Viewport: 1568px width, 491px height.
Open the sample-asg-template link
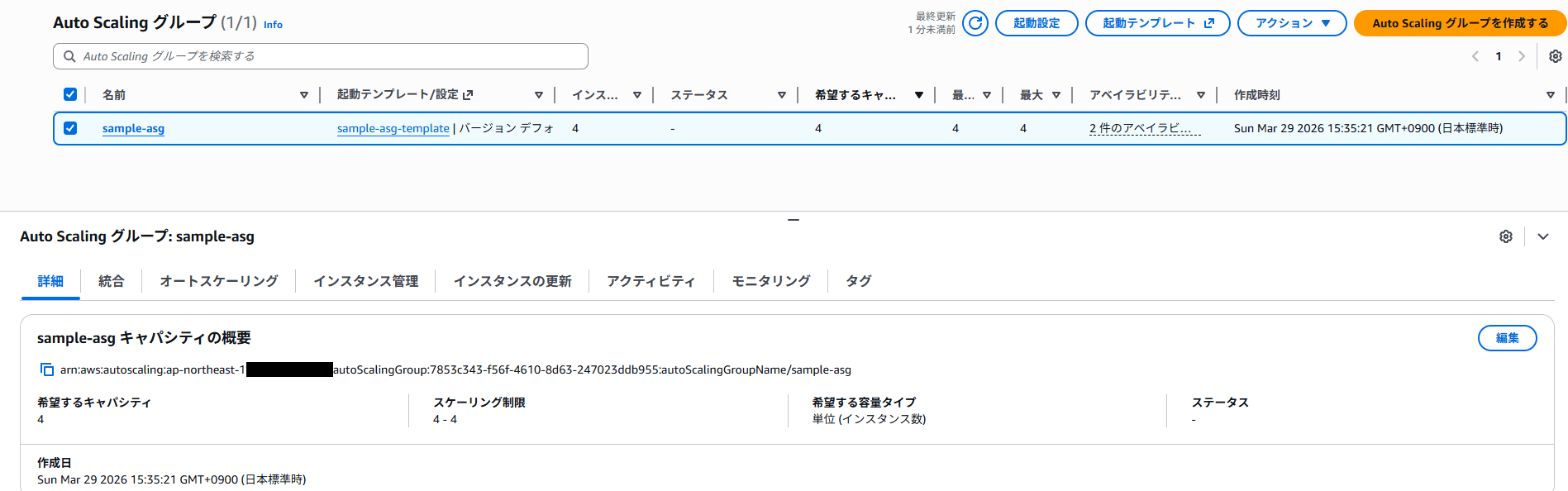coord(393,128)
